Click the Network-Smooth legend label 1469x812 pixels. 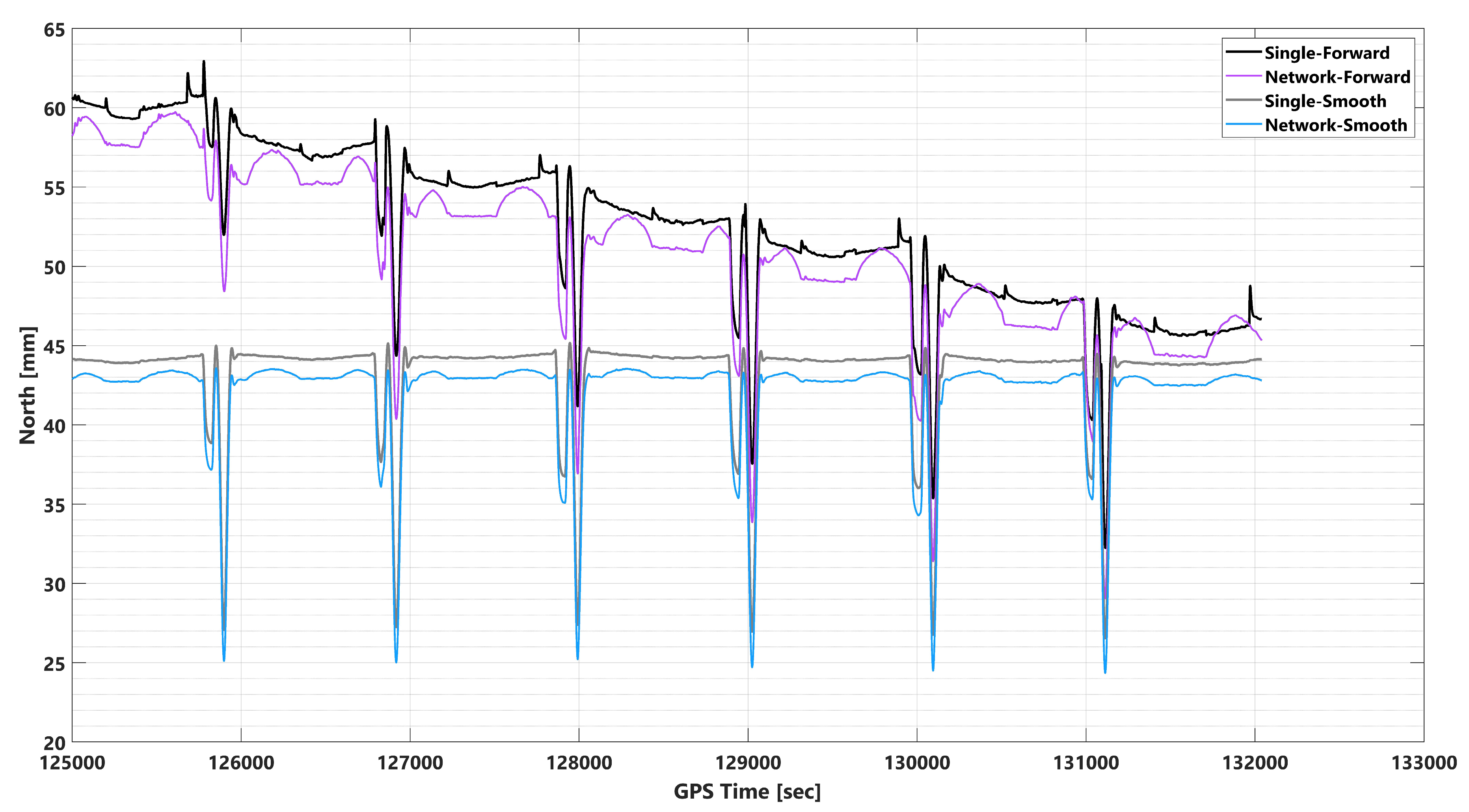1336,125
